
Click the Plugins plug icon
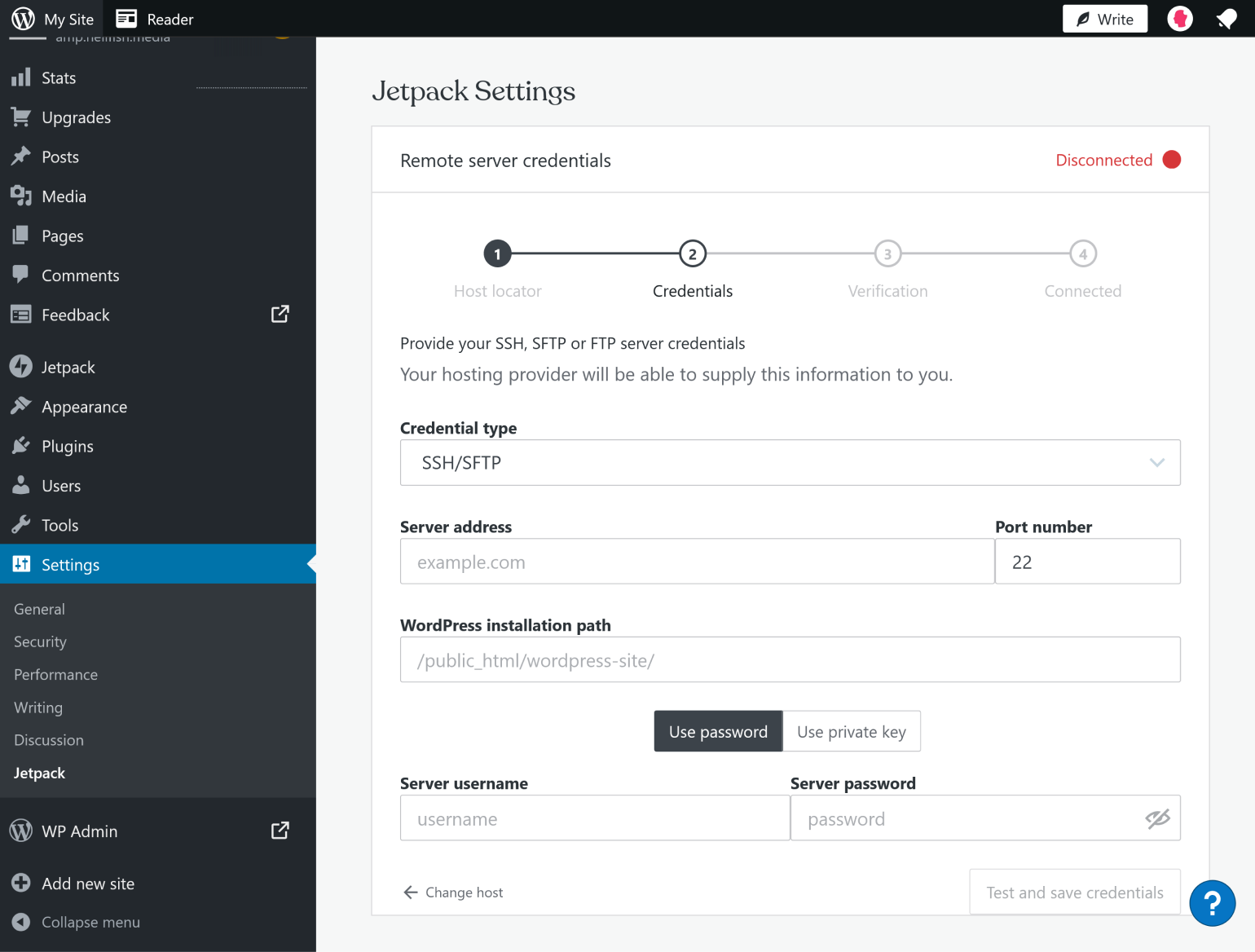(x=21, y=446)
